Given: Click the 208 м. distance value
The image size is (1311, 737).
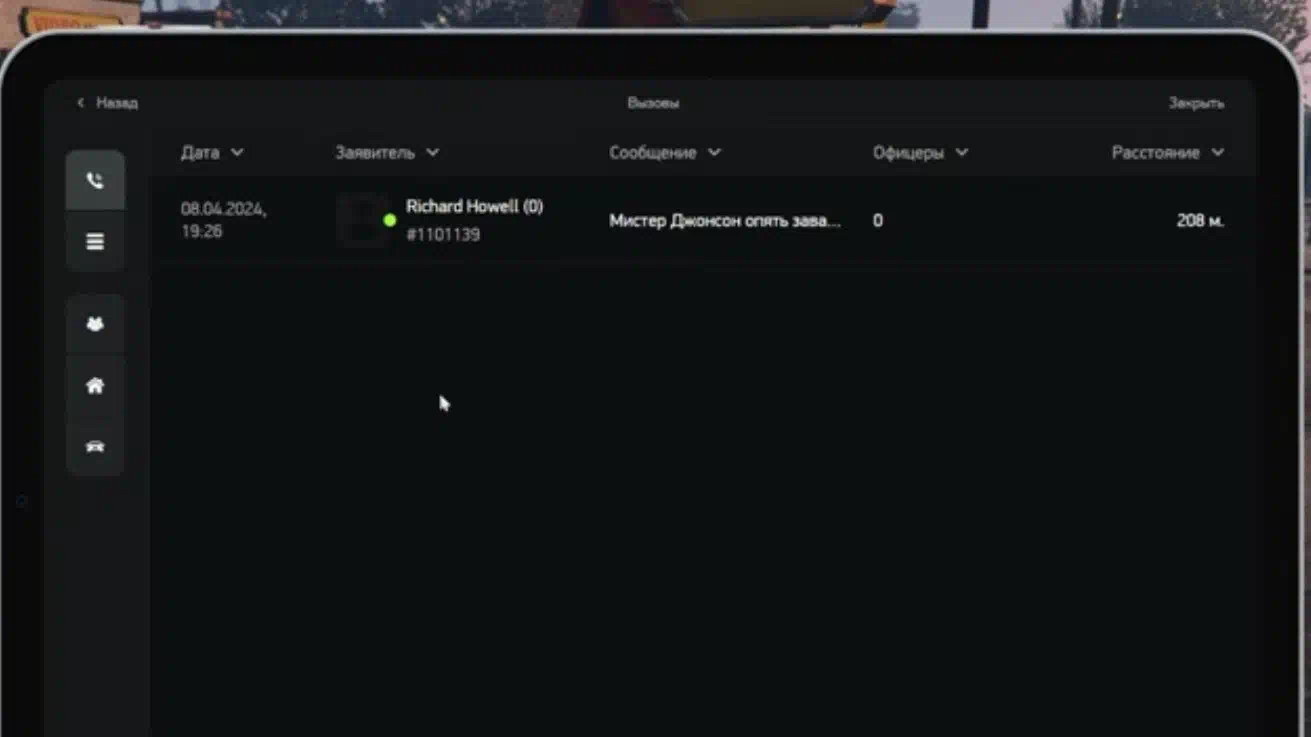Looking at the screenshot, I should click(1200, 221).
